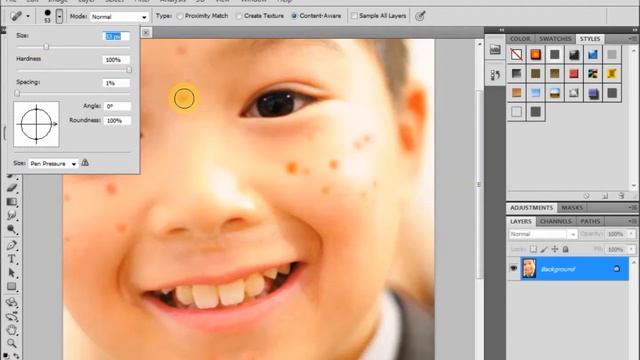Click the warning triangle next to Pen Pressure
This screenshot has height=360, width=640.
(85, 162)
